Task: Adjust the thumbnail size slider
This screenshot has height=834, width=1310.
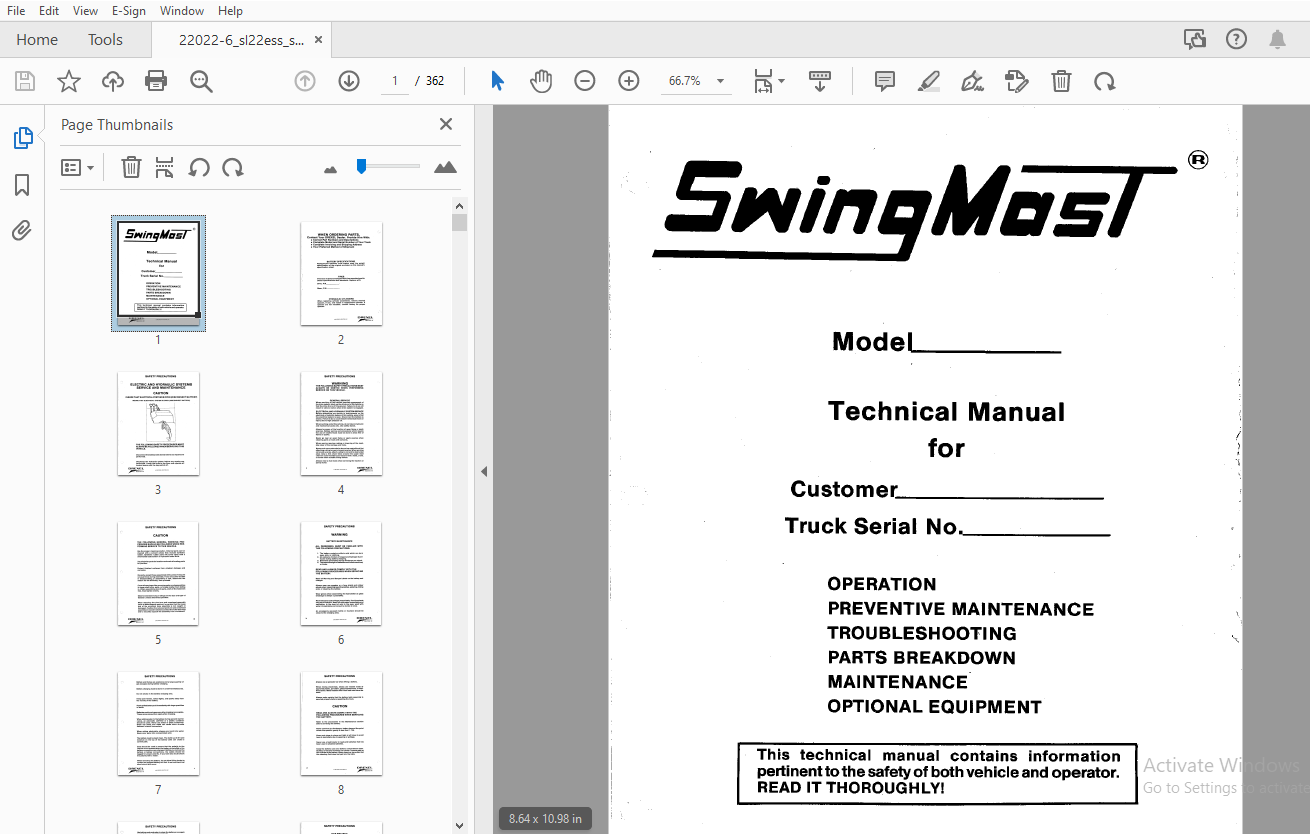Action: 362,166
